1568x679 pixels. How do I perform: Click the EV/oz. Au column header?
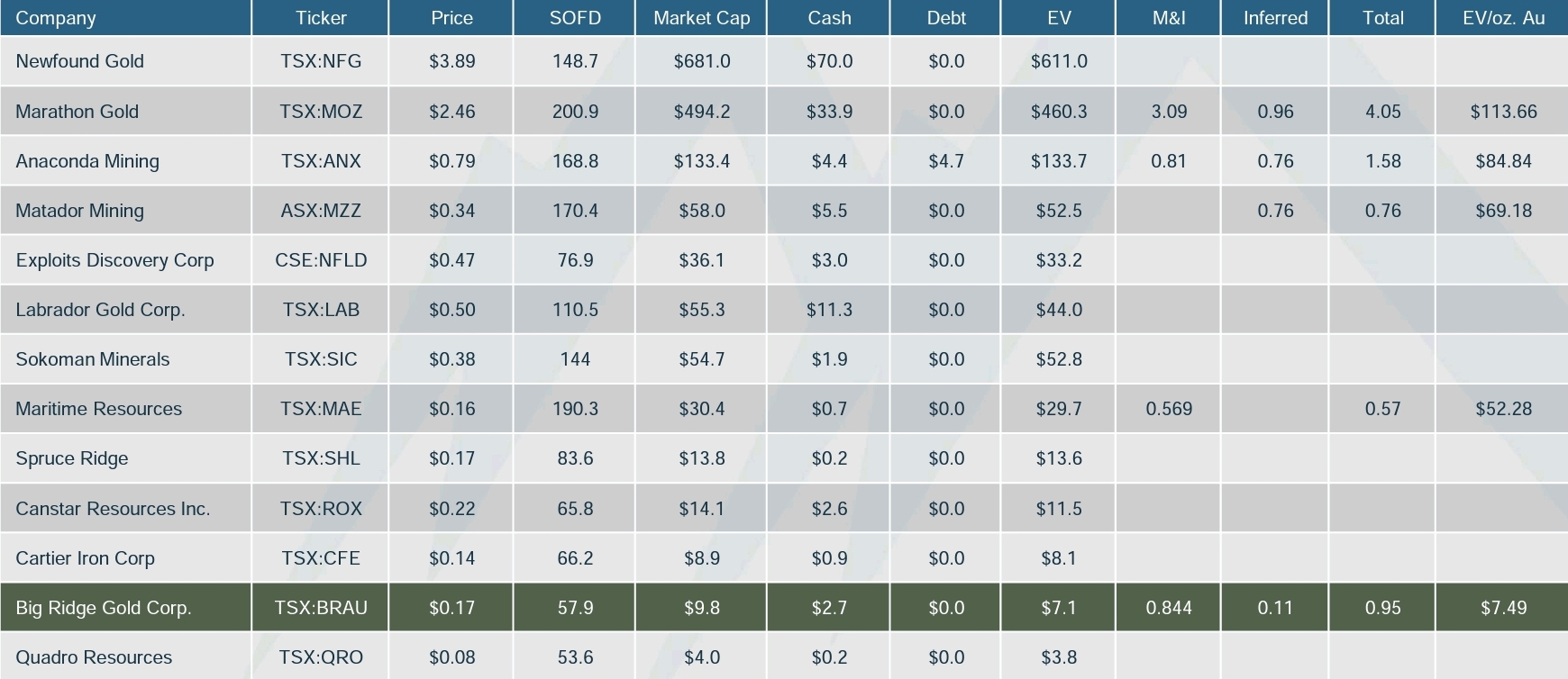point(1503,18)
